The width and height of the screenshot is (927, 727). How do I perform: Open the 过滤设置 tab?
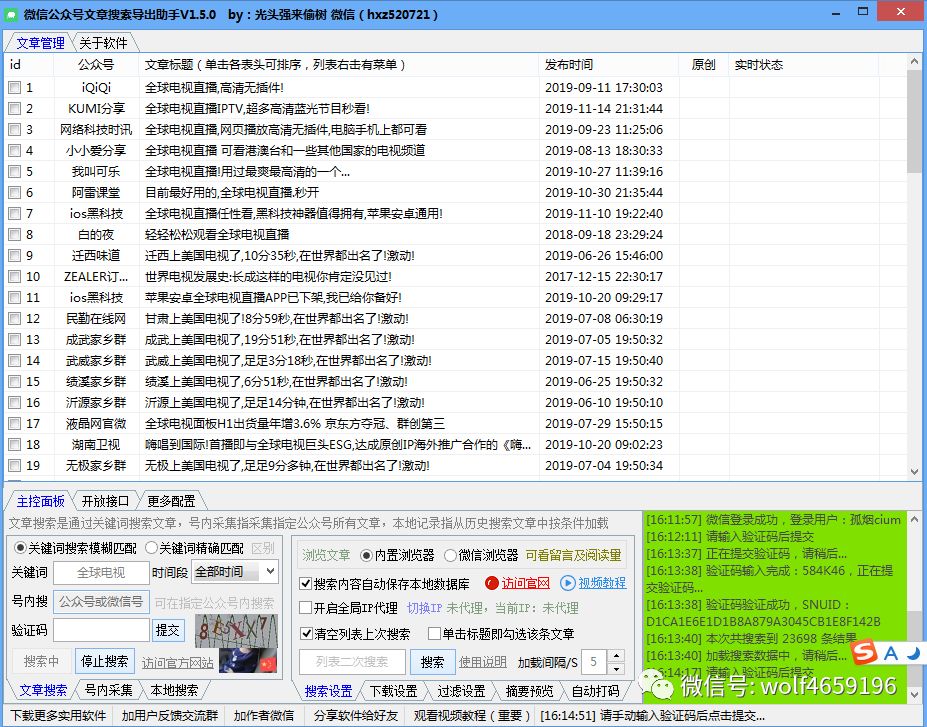(x=461, y=690)
